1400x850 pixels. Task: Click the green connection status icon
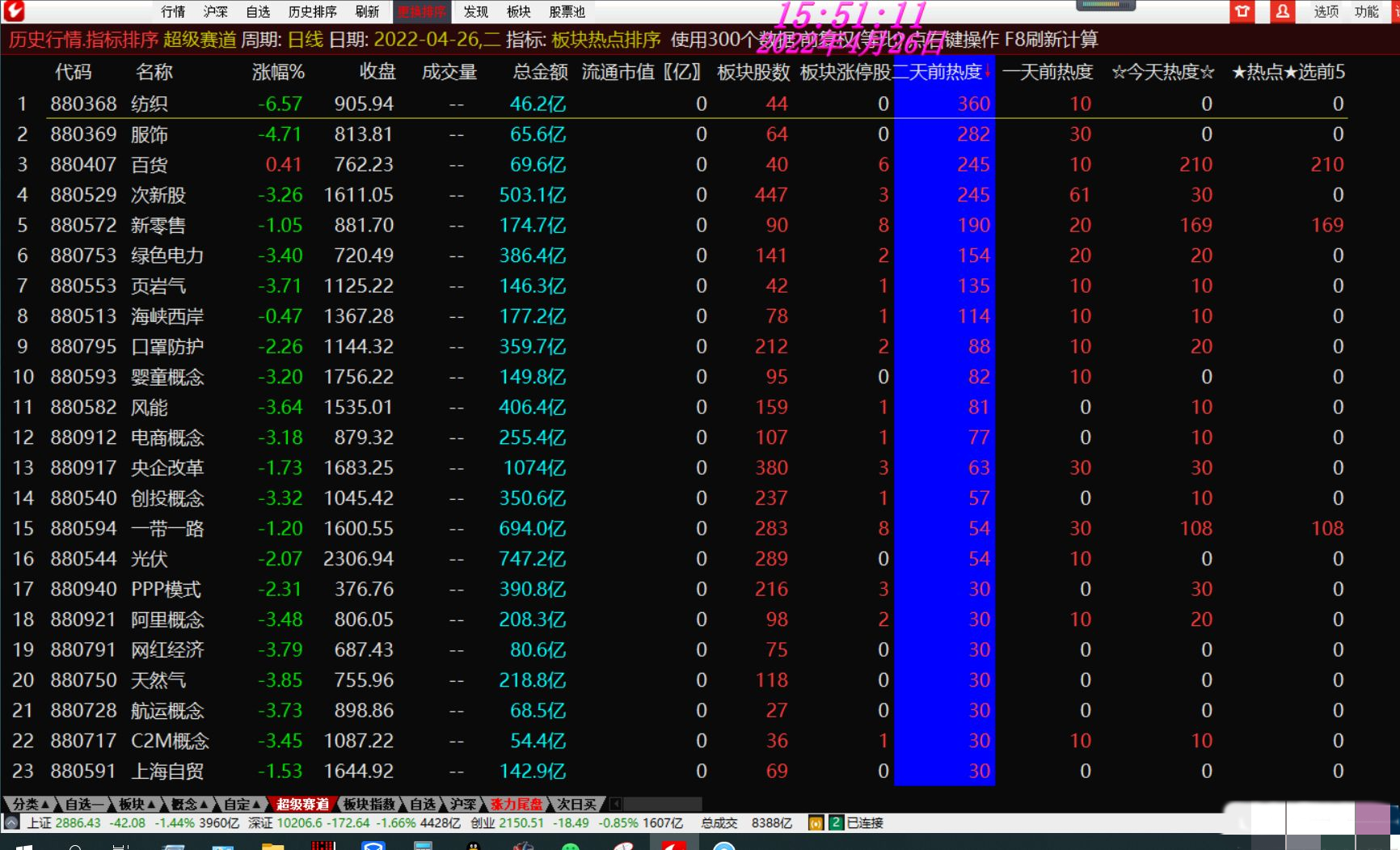pos(836,823)
